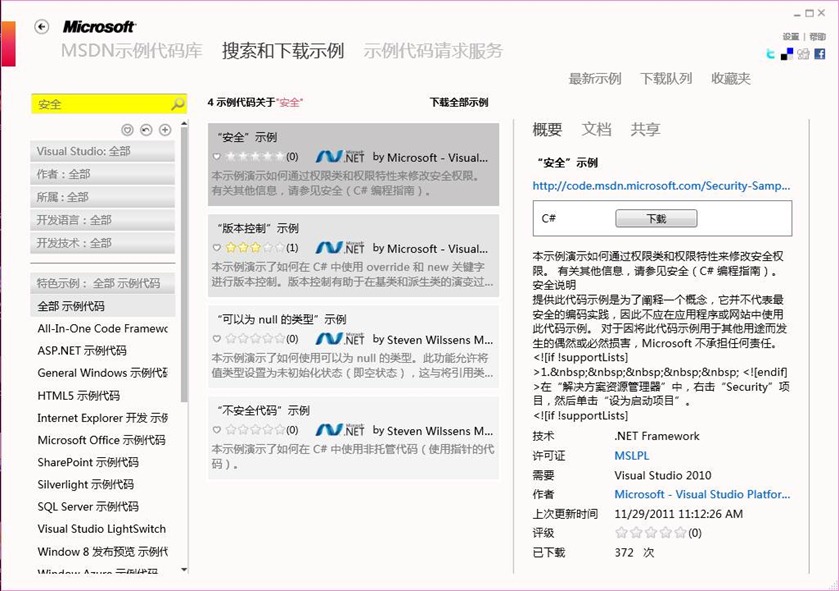Open the Delicious bookmark icon
This screenshot has width=839, height=591.
787,54
